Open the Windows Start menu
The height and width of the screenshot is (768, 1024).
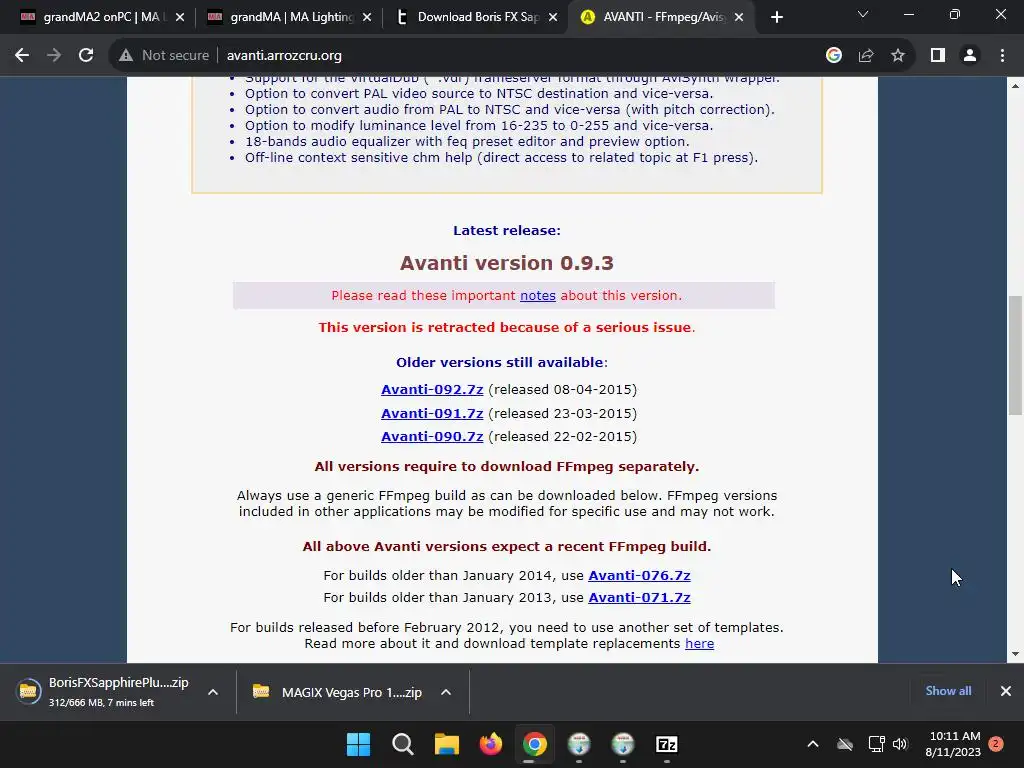[x=359, y=744]
